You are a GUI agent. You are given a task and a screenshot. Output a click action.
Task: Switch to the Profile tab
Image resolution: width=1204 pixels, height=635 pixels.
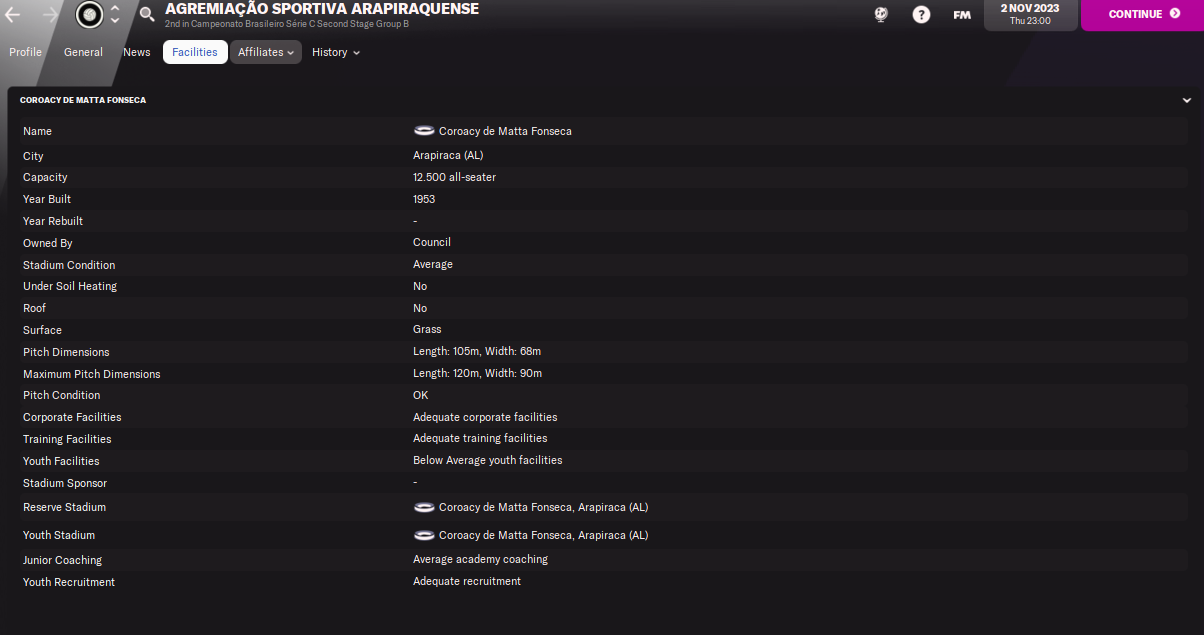point(26,52)
